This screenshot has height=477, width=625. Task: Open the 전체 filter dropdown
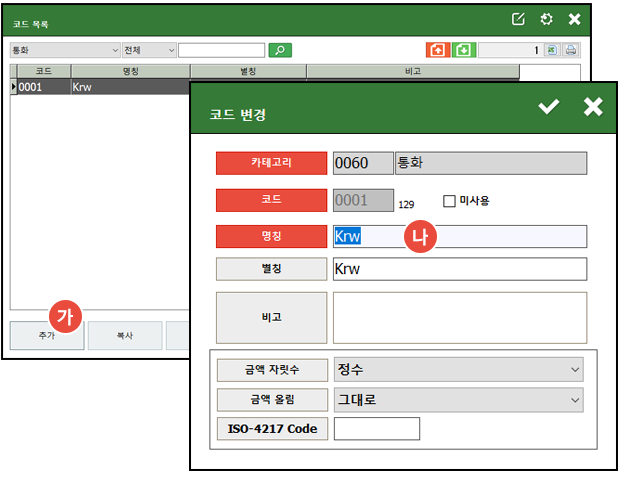tap(149, 50)
